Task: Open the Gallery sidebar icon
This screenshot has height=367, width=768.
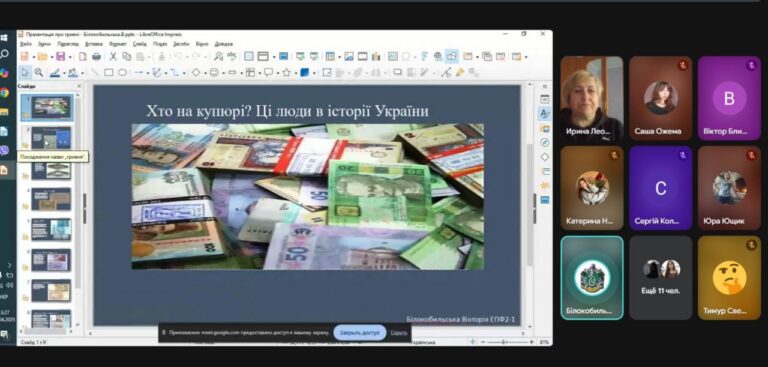Action: pyautogui.click(x=544, y=128)
